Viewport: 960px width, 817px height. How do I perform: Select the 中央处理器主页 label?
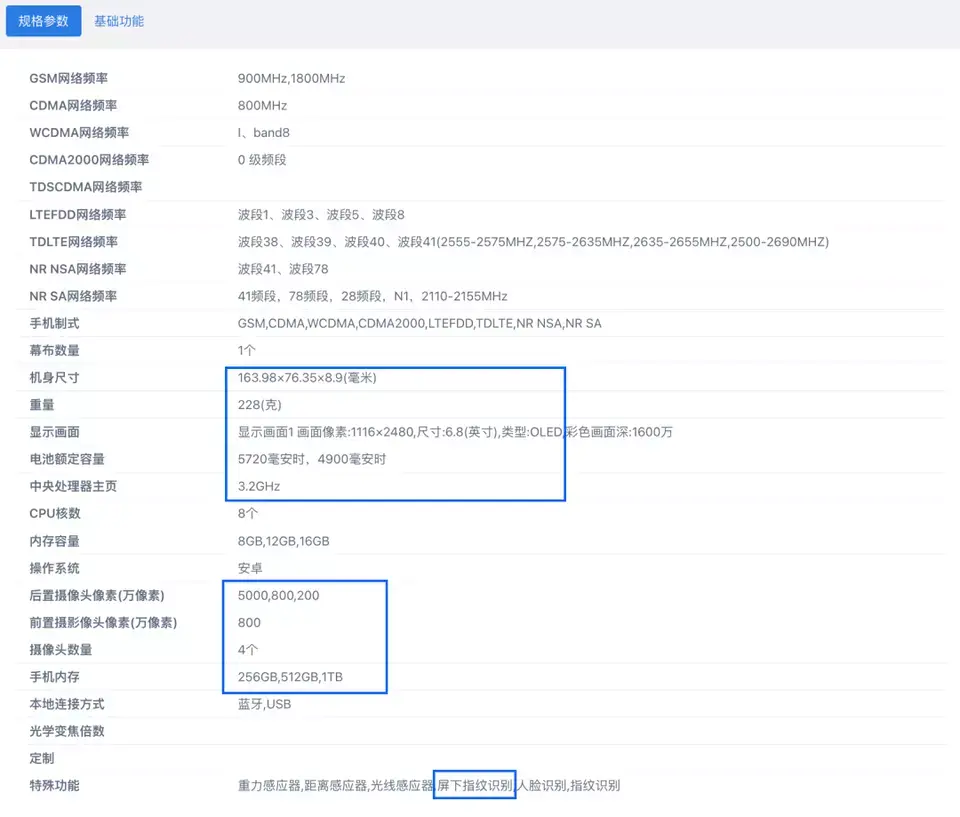click(73, 486)
